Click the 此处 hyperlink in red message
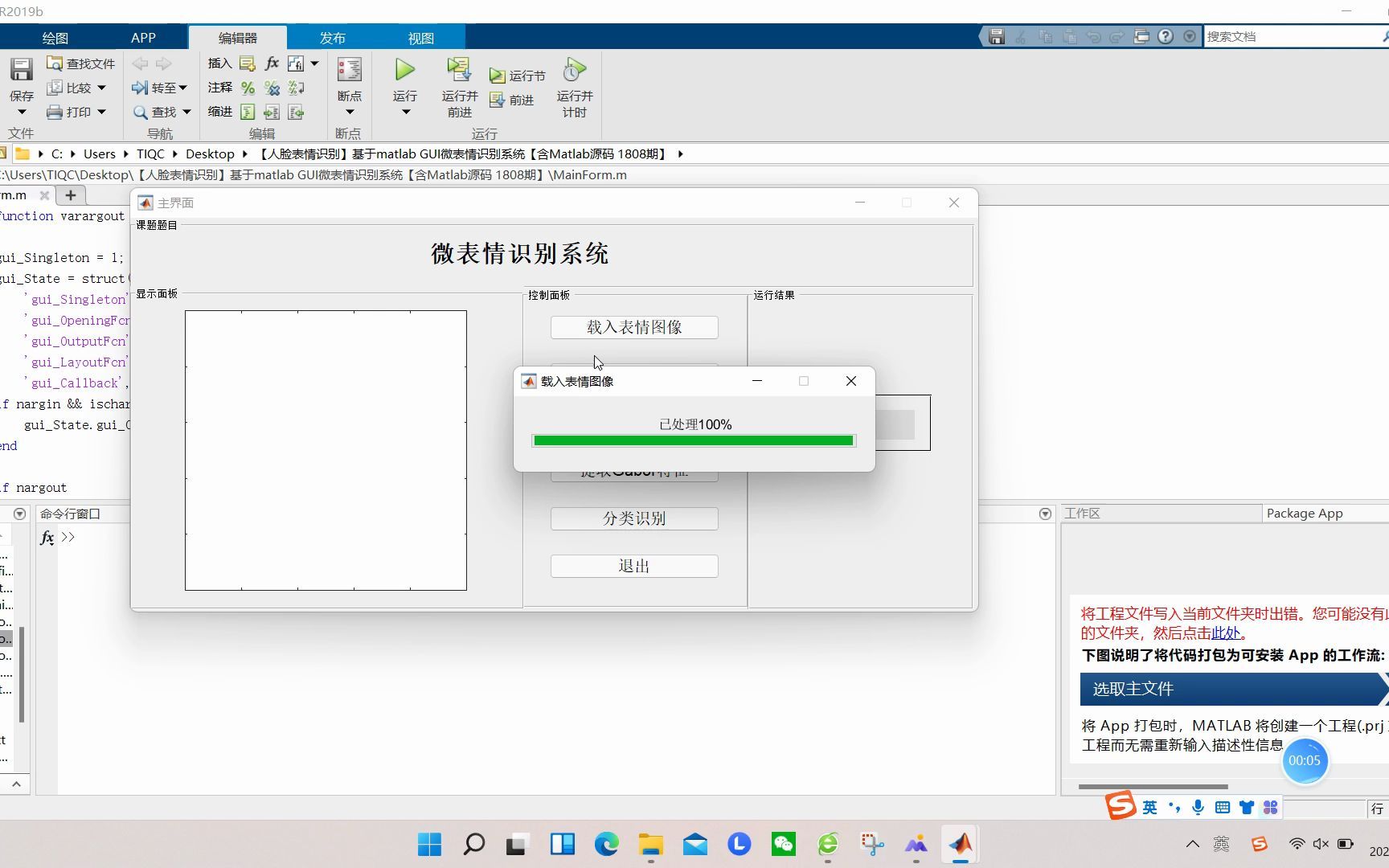Viewport: 1389px width, 868px height. 1226,633
